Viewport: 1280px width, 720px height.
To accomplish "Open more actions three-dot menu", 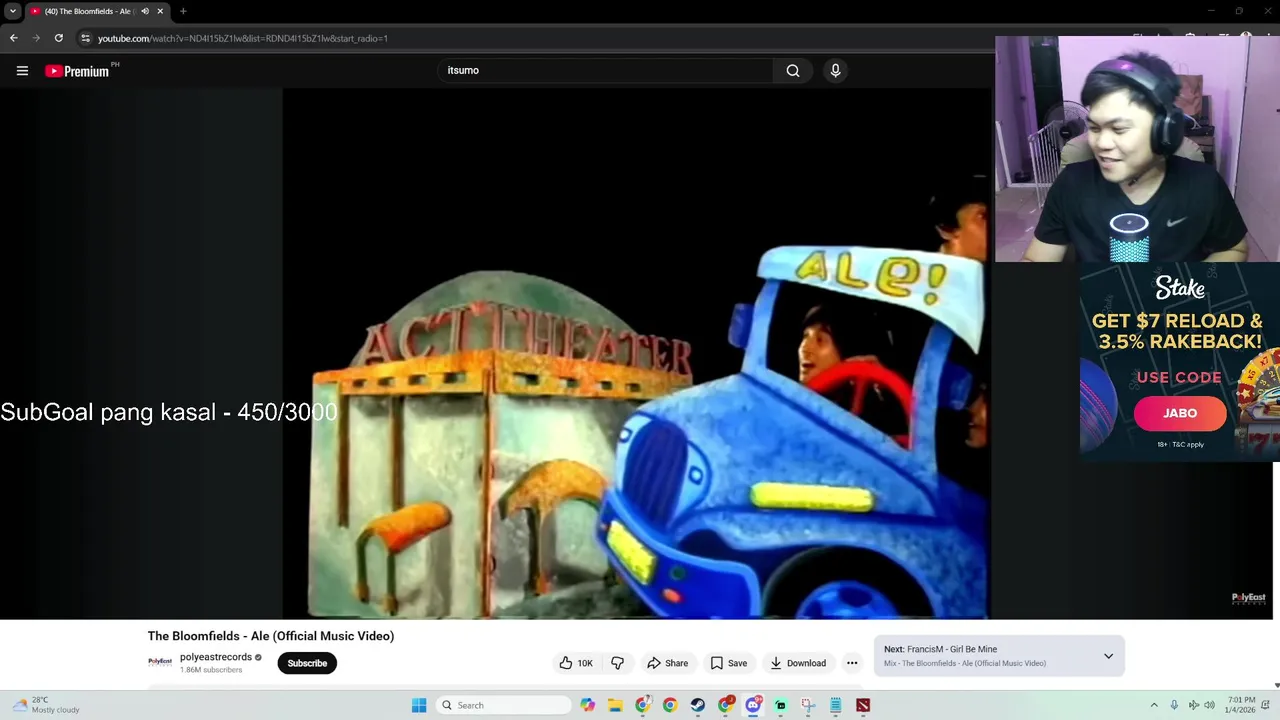I will point(852,663).
